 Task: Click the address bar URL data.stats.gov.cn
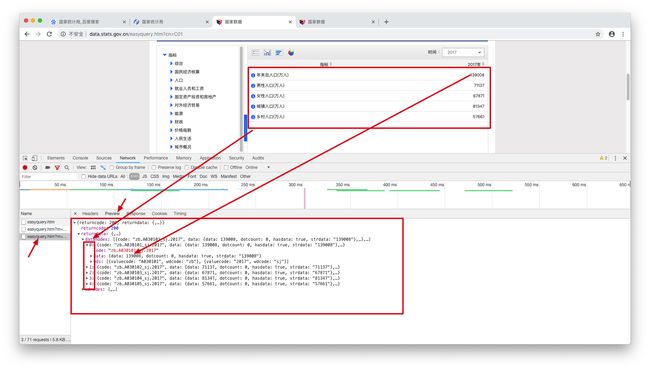coord(136,34)
